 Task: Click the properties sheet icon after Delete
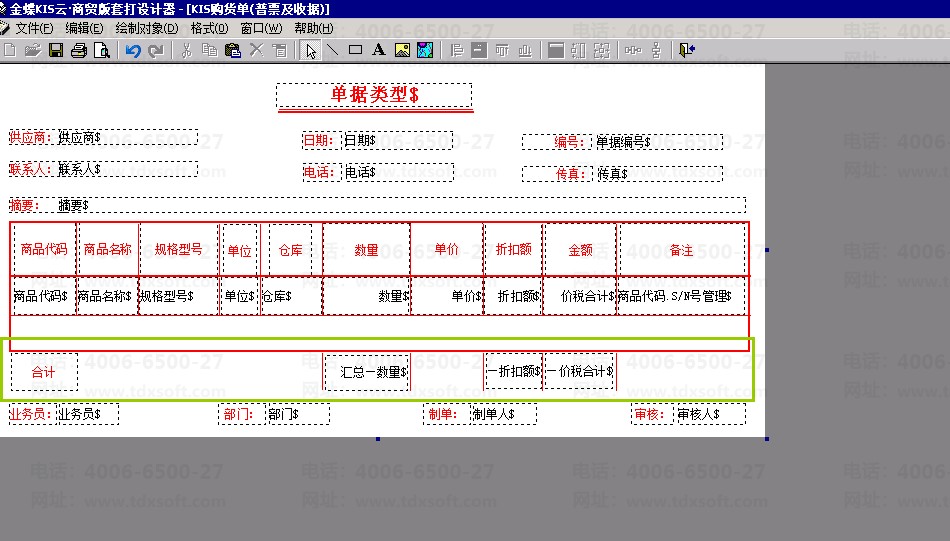279,50
